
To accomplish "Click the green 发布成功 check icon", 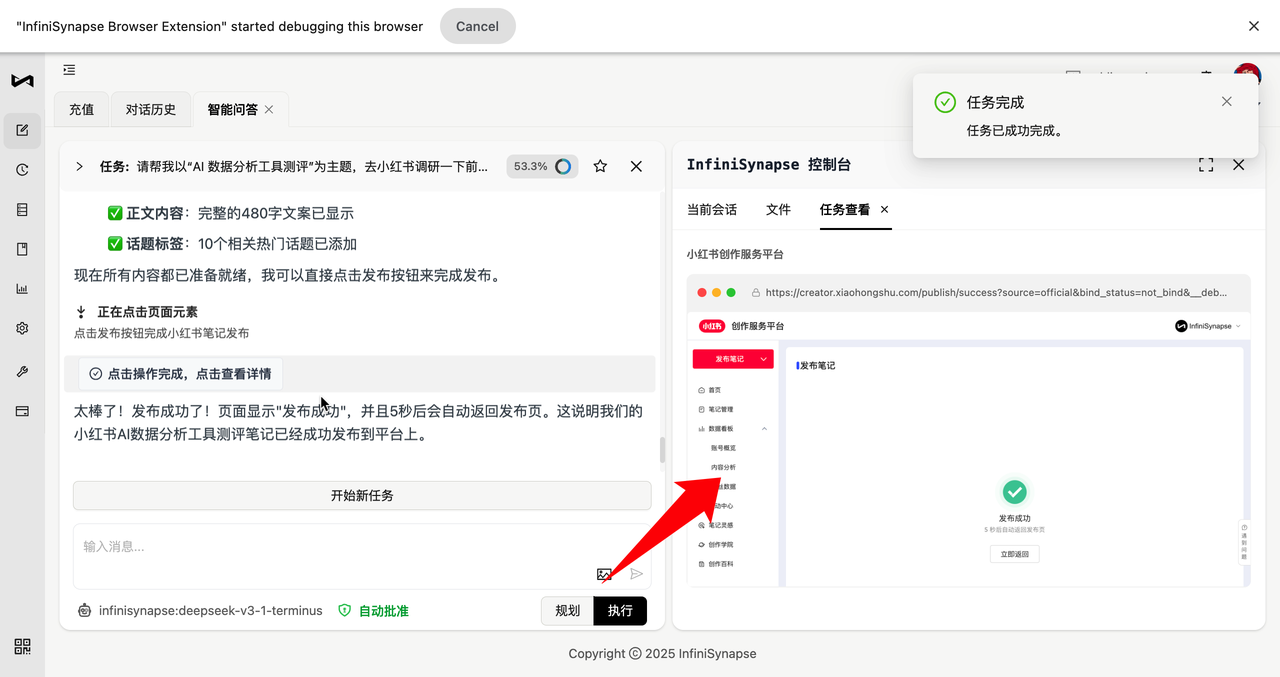I will point(1014,492).
